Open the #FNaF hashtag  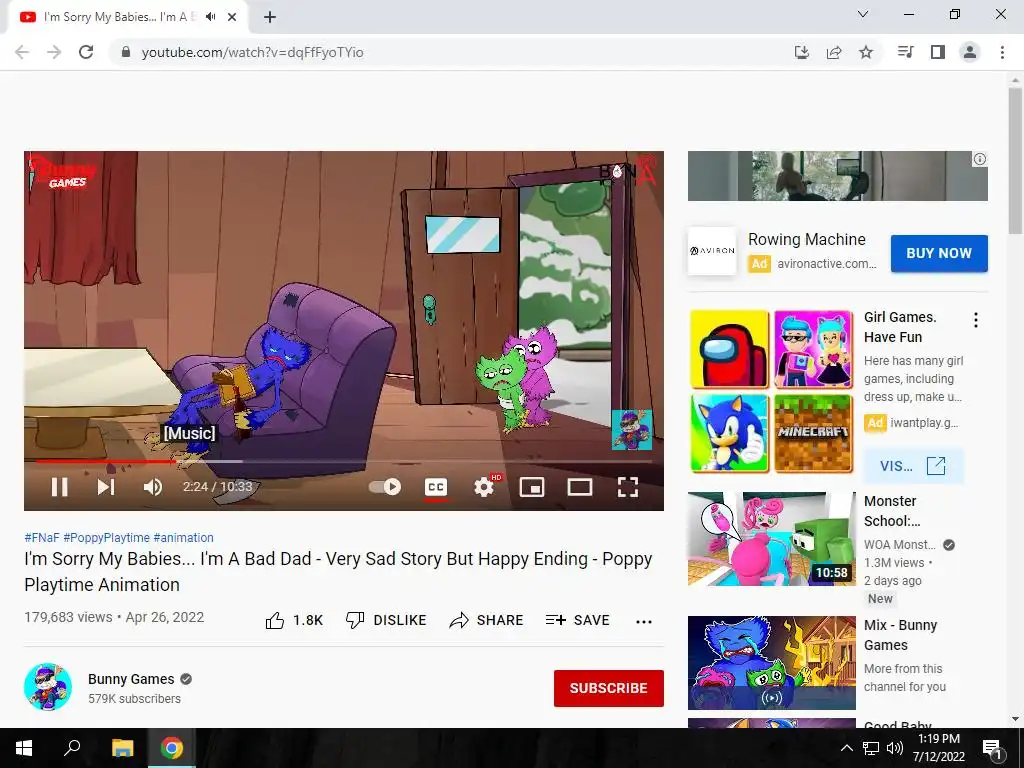tap(42, 537)
